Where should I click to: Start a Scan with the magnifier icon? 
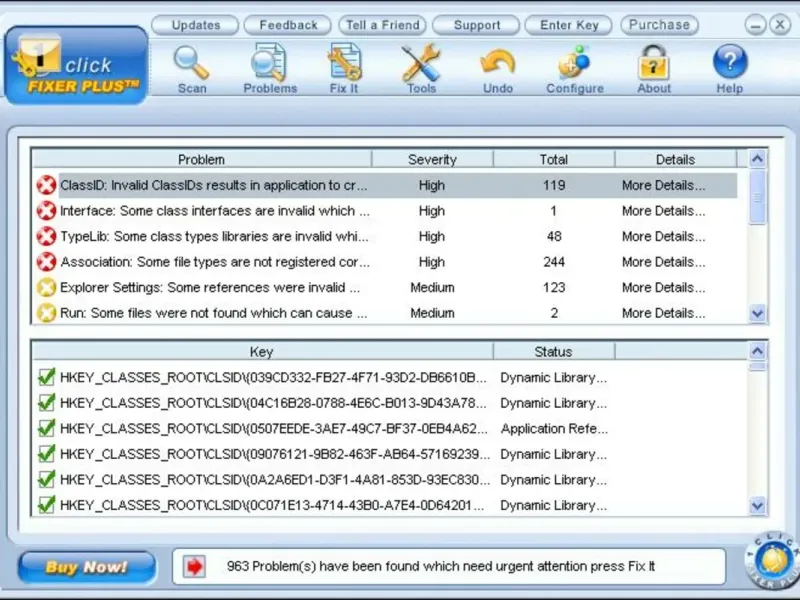(x=192, y=63)
